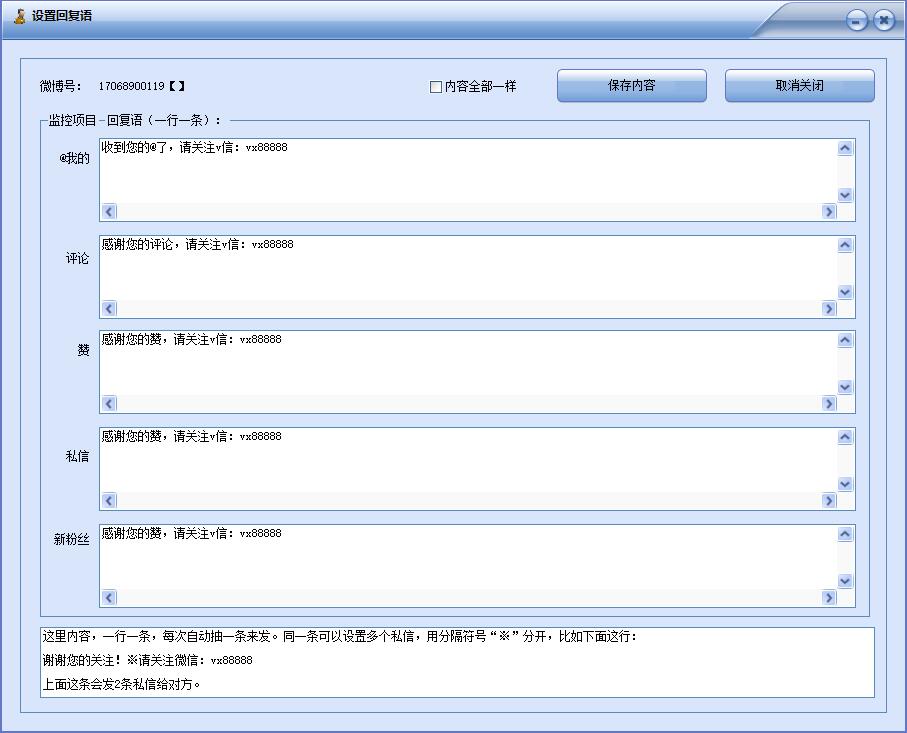Click scroll-down arrow of @我的 box
Image resolution: width=907 pixels, height=733 pixels.
tap(845, 195)
